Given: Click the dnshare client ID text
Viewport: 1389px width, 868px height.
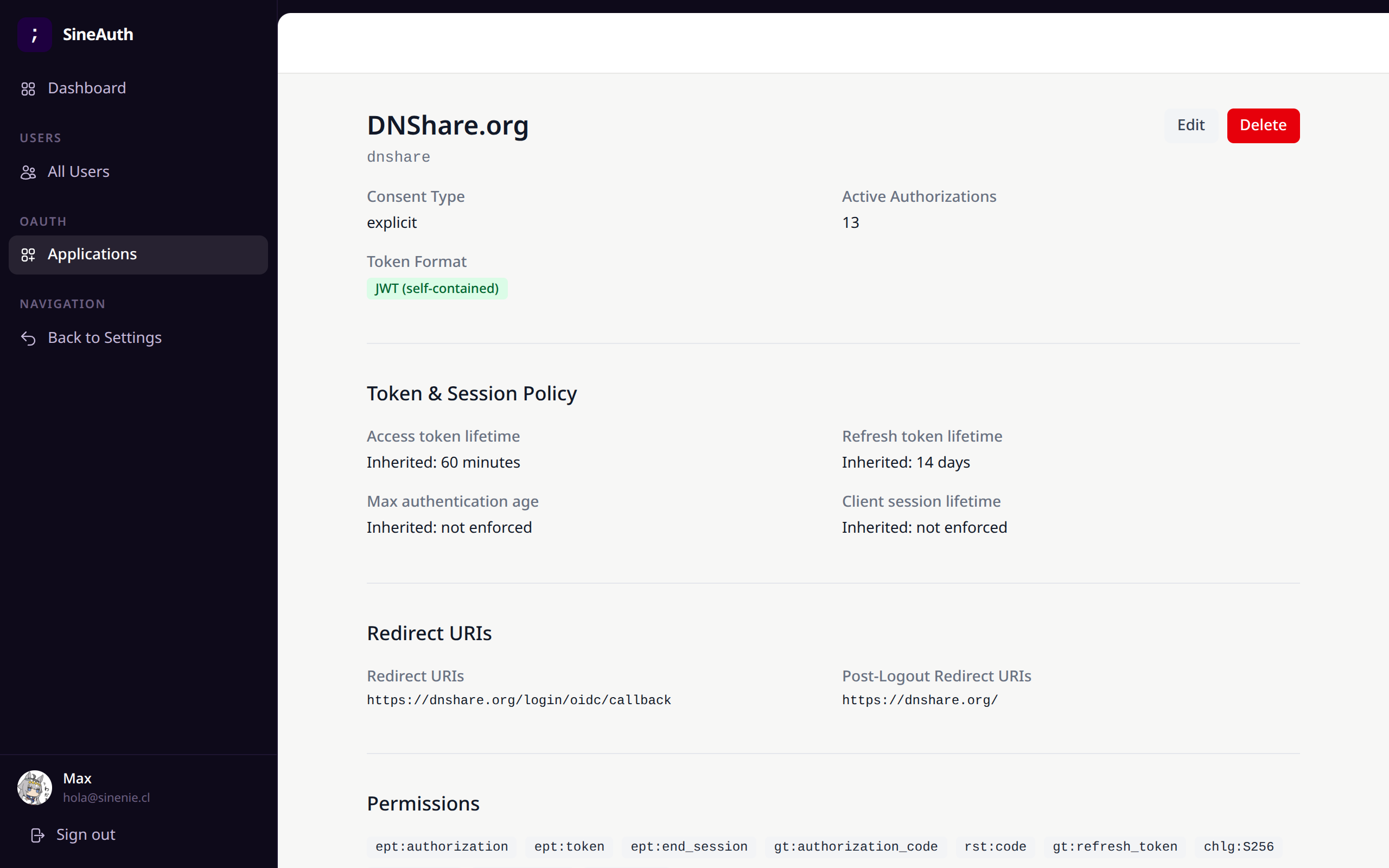Looking at the screenshot, I should coord(398,157).
